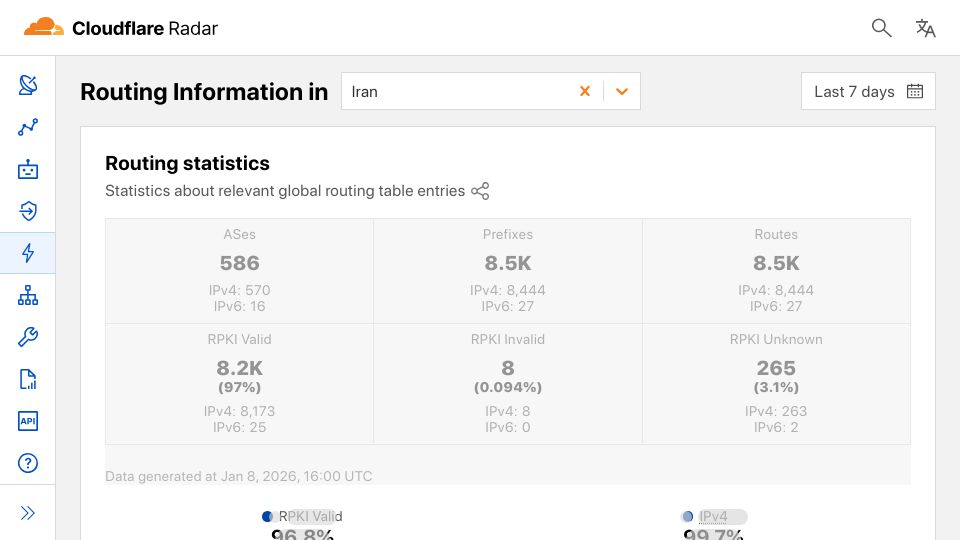
Task: Expand the location dropdown arrow
Action: [x=622, y=91]
